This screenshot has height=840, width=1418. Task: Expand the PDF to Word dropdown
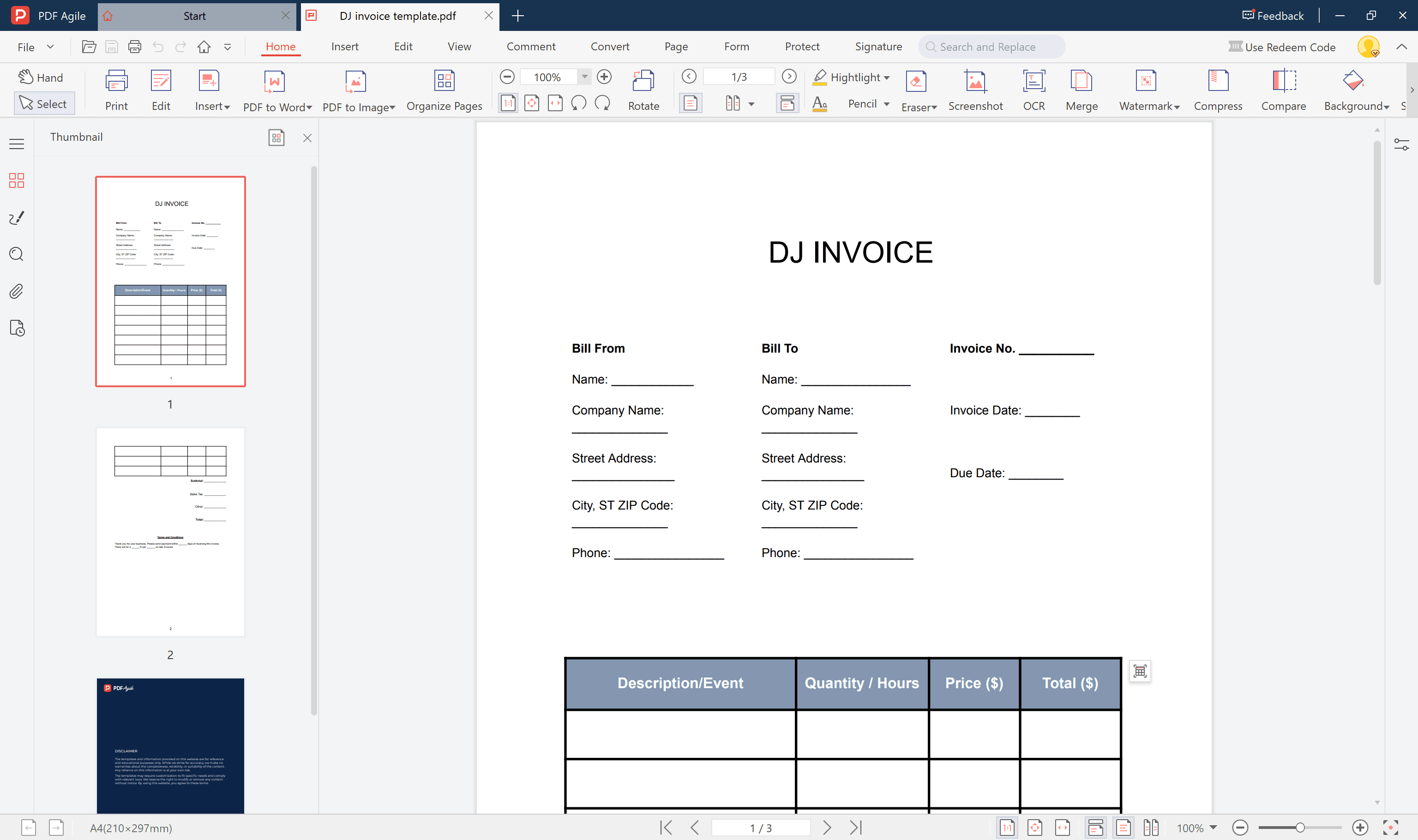point(309,108)
